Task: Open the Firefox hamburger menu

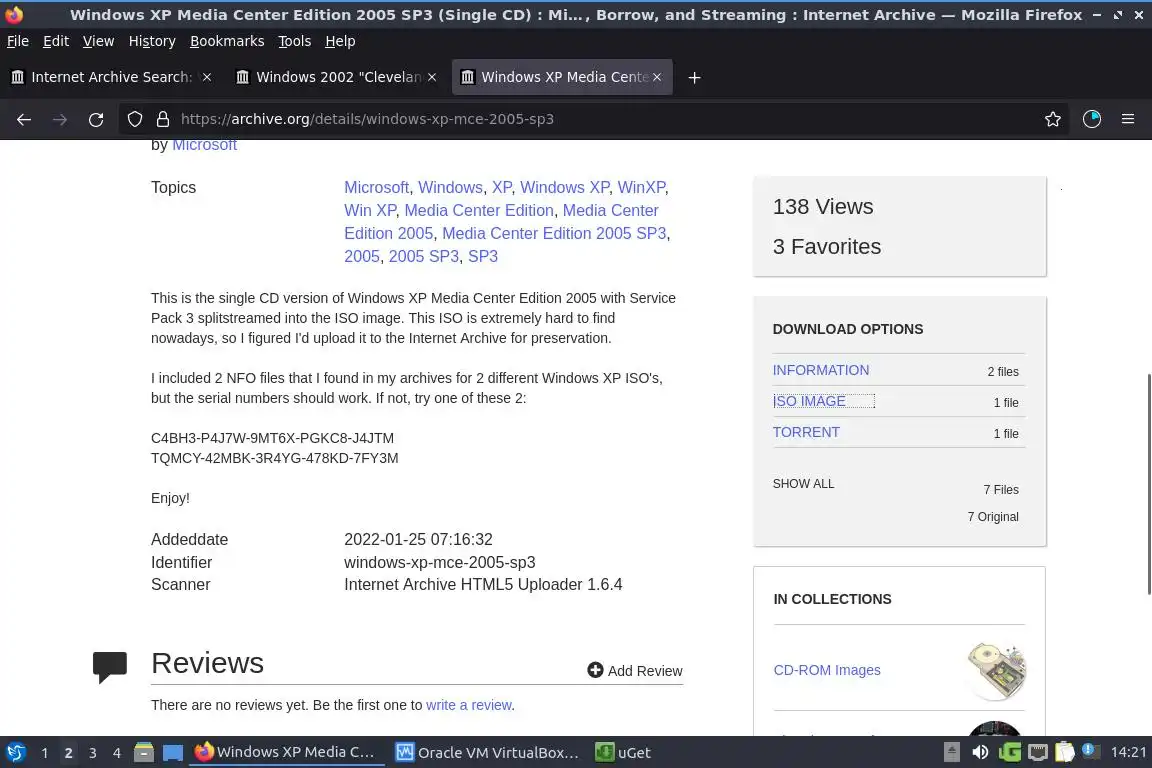Action: (x=1128, y=119)
